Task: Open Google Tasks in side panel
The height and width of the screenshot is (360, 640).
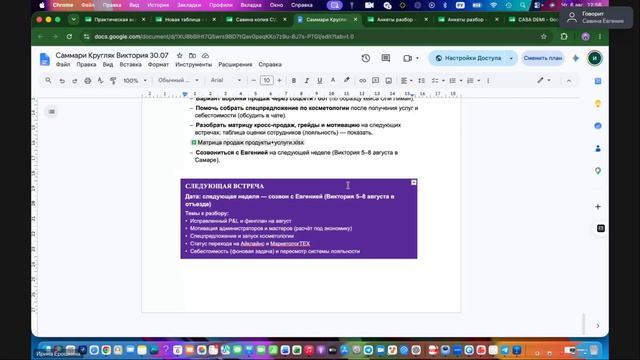Action: (598, 126)
